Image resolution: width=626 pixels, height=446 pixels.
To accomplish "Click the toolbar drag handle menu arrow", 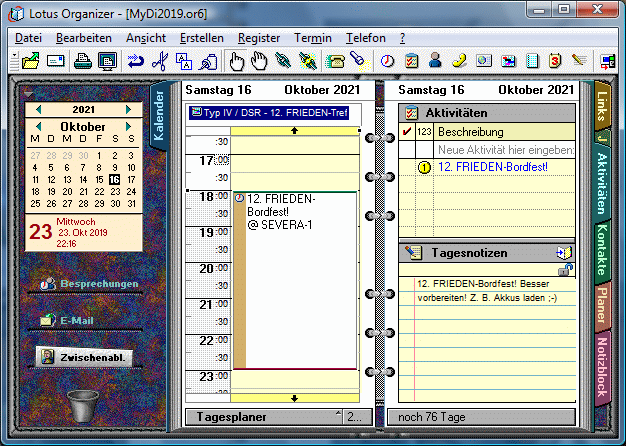I will [14, 54].
